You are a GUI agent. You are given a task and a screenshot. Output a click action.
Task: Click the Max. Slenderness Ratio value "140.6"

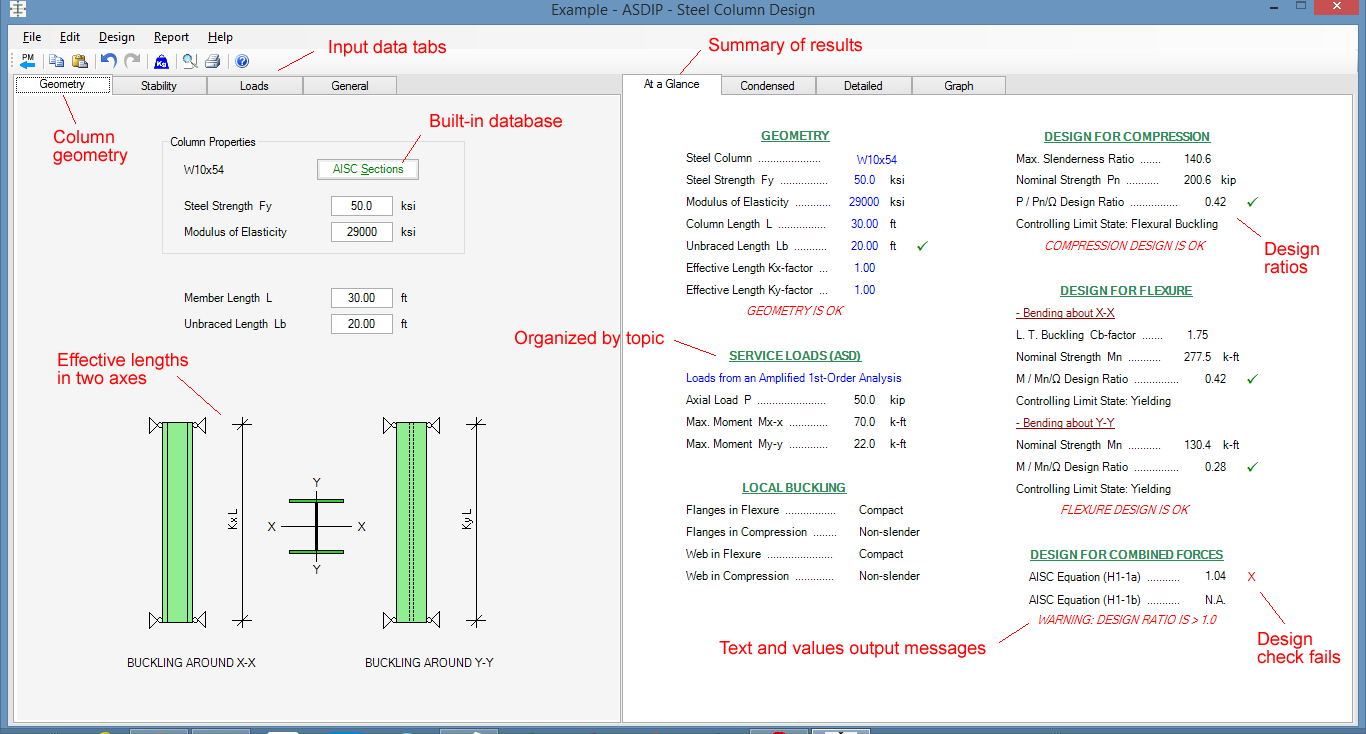[1197, 159]
